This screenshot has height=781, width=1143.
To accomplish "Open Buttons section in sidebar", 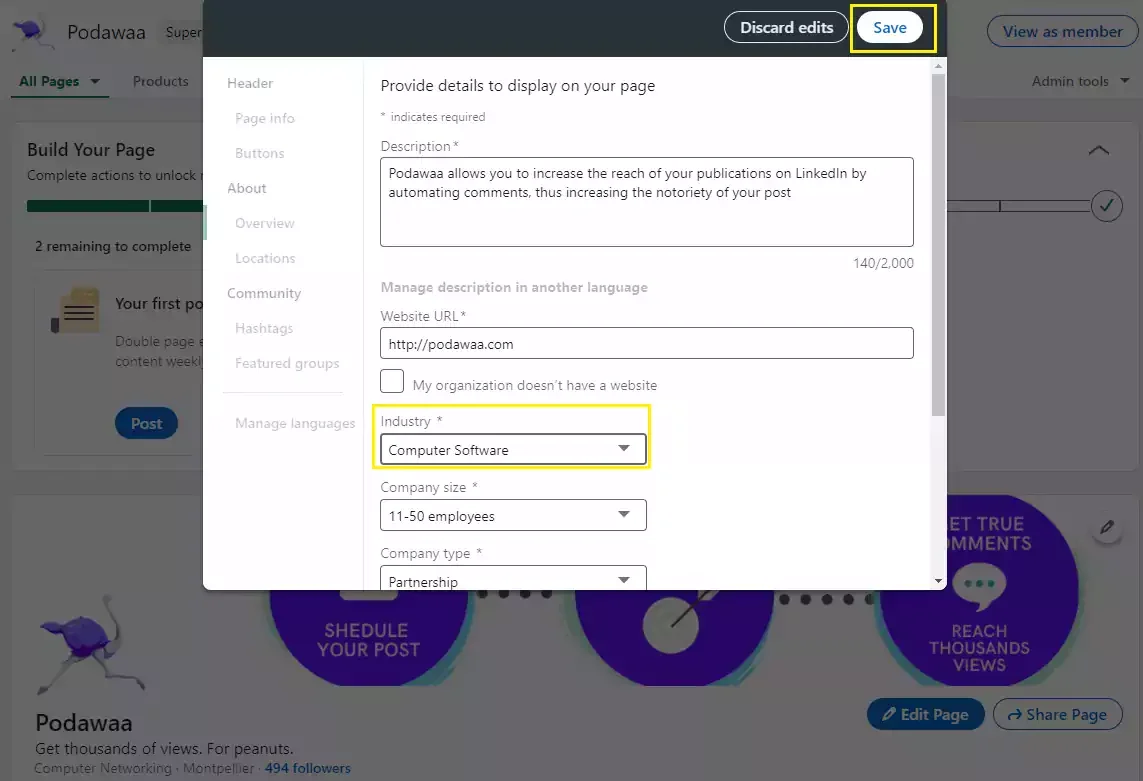I will 260,153.
